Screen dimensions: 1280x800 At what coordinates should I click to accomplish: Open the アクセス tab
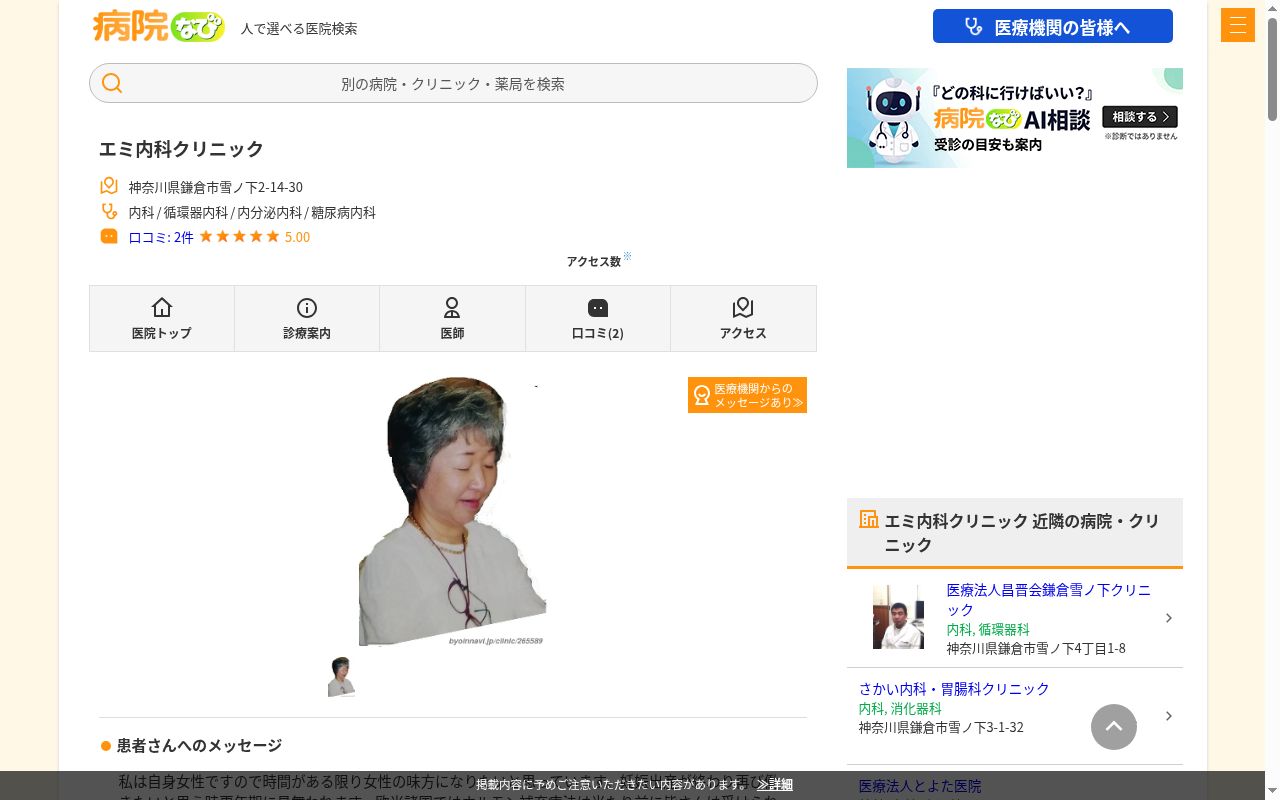743,318
